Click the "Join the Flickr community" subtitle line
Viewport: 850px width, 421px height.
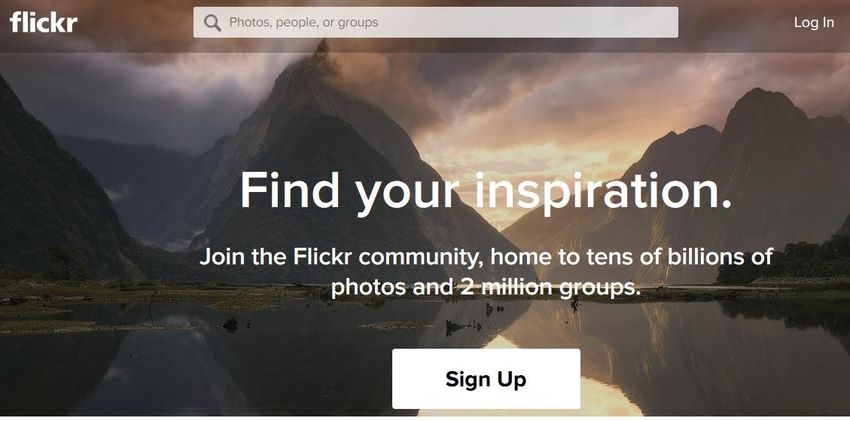(x=486, y=256)
